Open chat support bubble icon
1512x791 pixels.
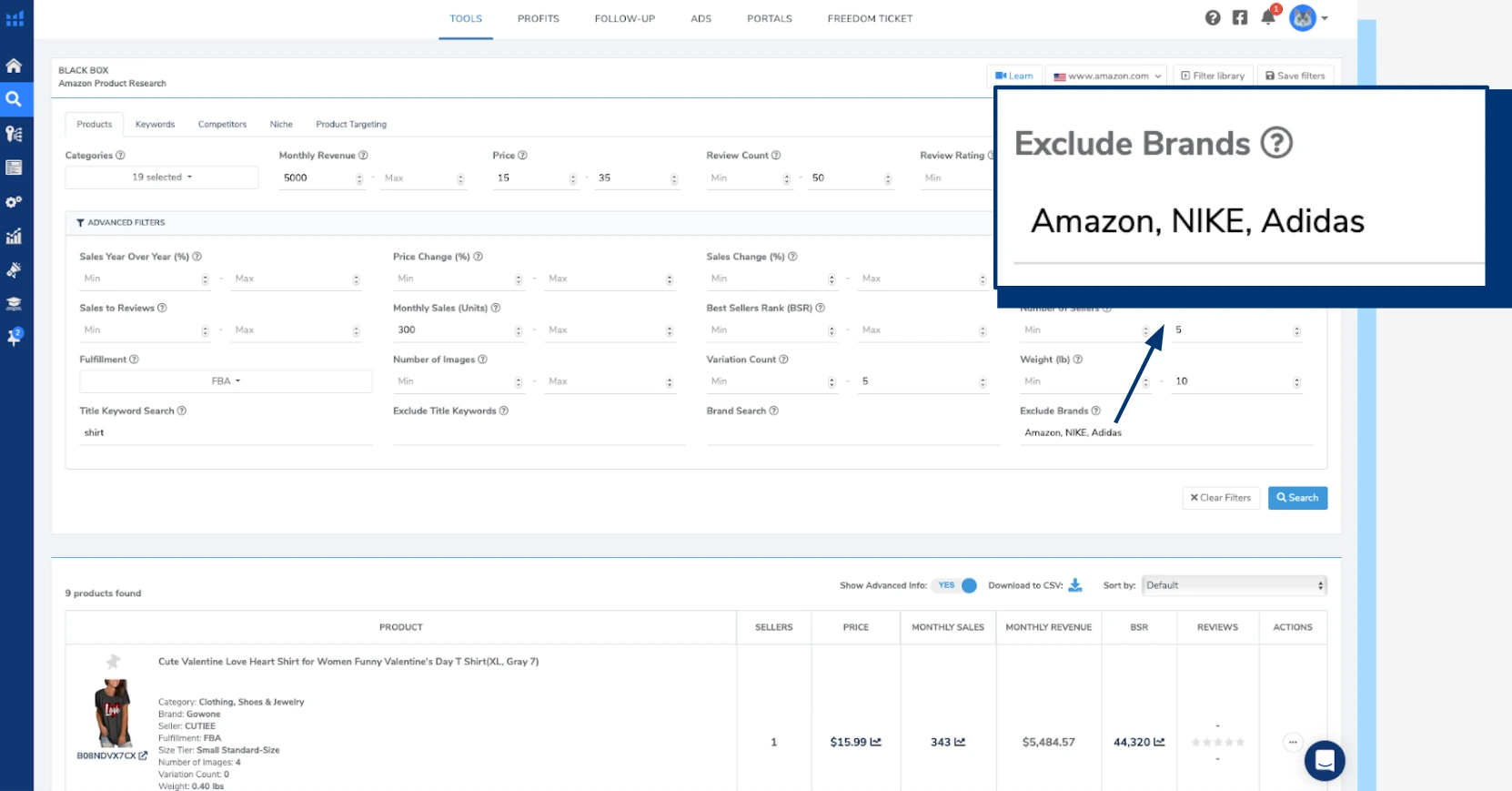[1324, 760]
